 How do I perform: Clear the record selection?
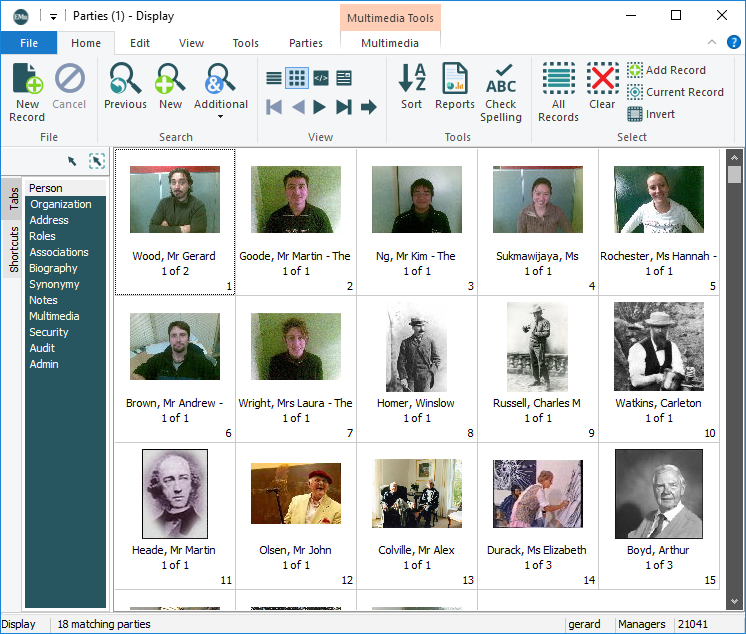tap(602, 87)
